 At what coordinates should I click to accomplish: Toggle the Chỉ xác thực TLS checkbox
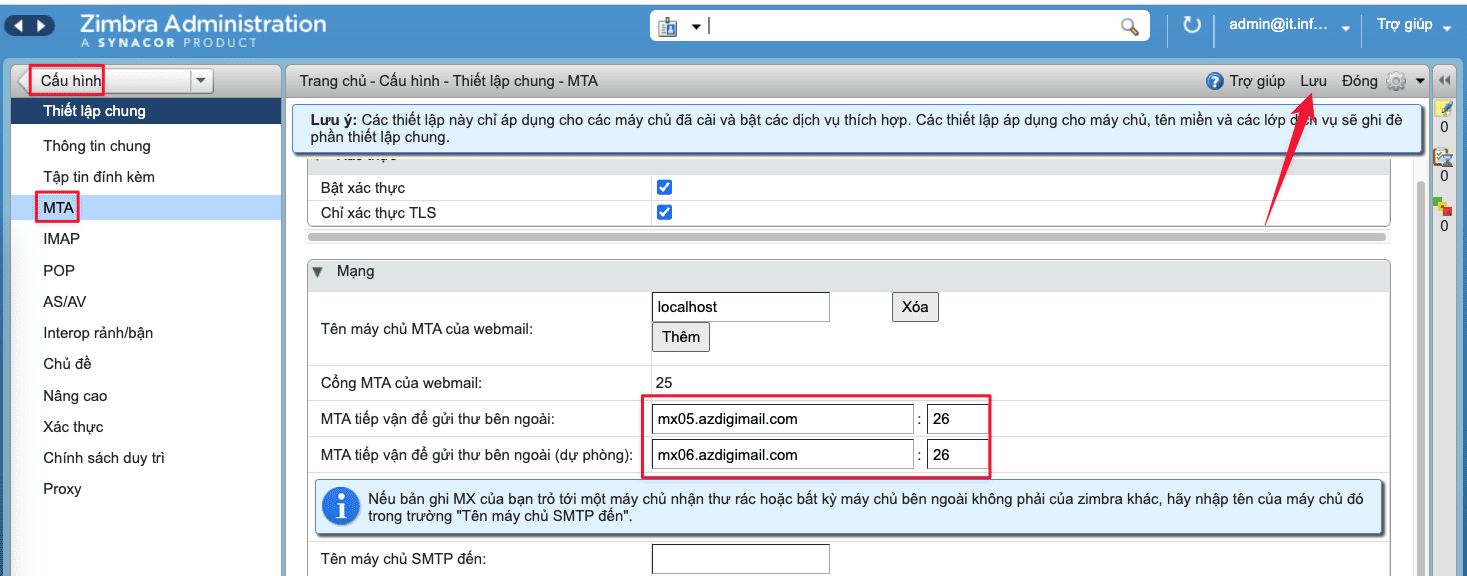click(x=664, y=212)
